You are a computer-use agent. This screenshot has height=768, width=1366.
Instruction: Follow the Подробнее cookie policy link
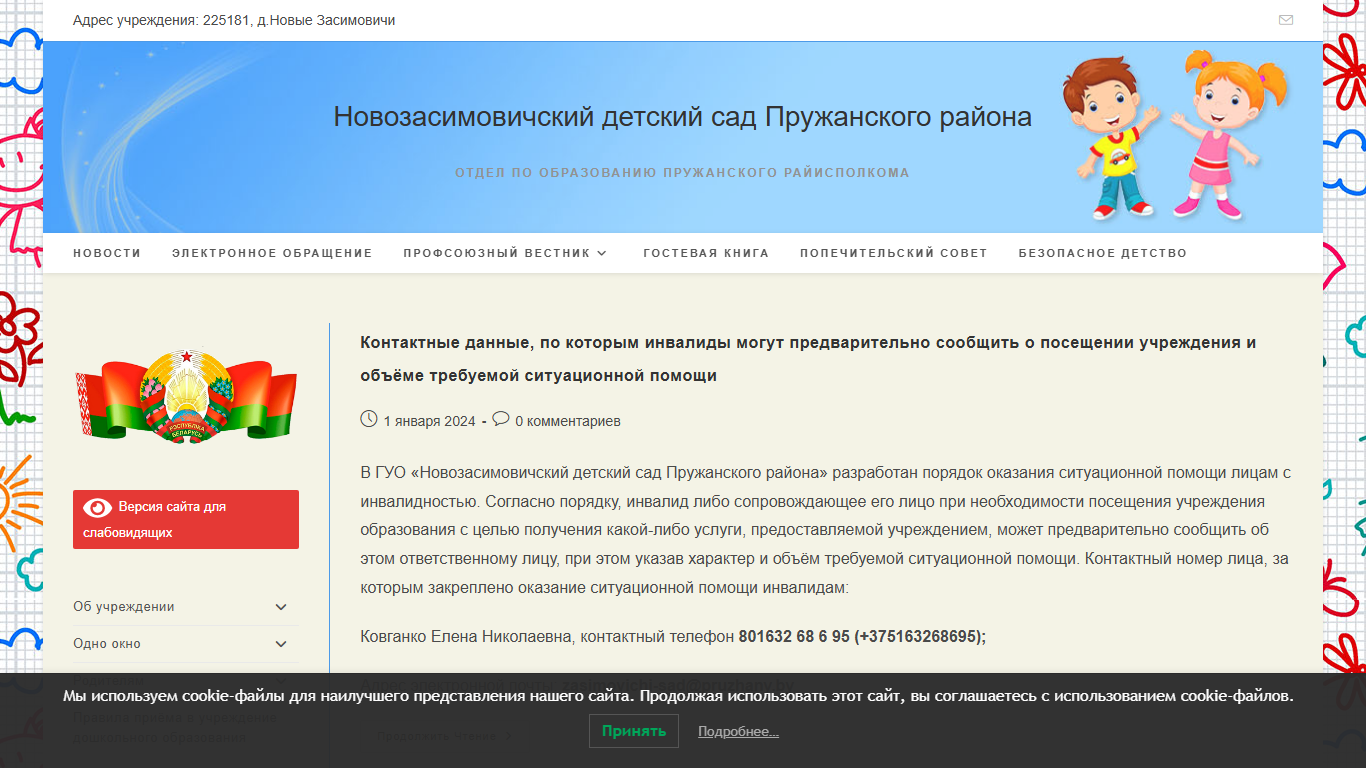coord(738,732)
